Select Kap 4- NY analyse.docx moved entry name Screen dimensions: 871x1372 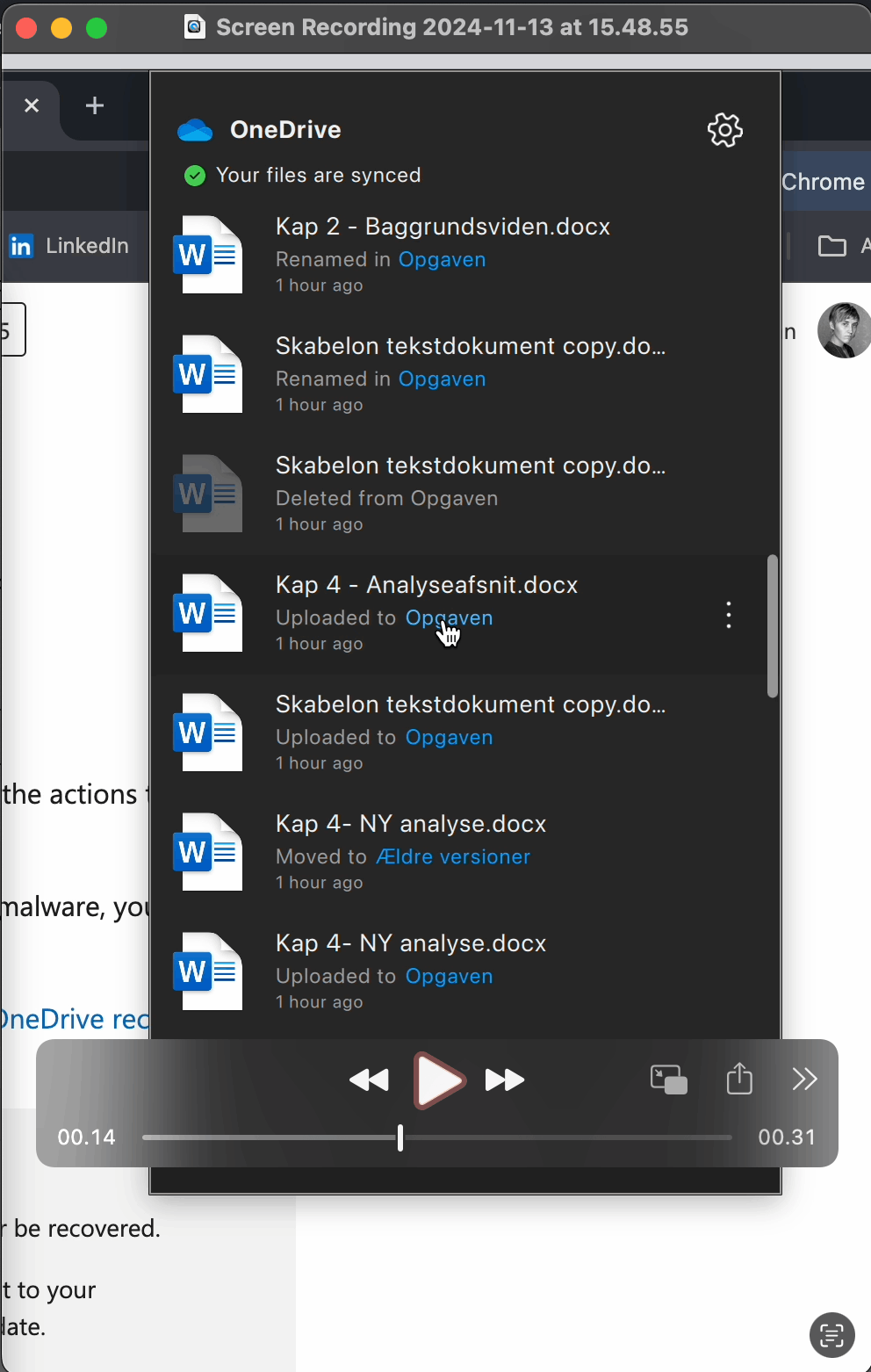[411, 824]
